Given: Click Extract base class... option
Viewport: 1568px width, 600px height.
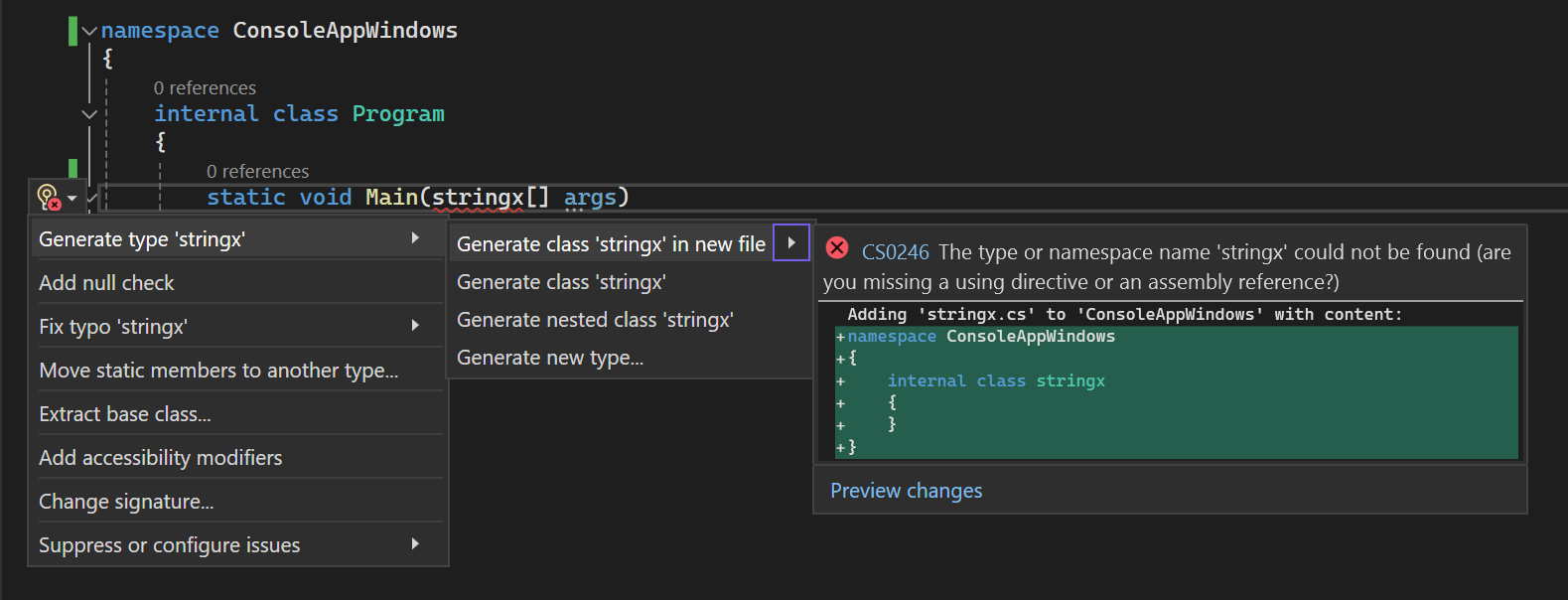Looking at the screenshot, I should tap(125, 414).
